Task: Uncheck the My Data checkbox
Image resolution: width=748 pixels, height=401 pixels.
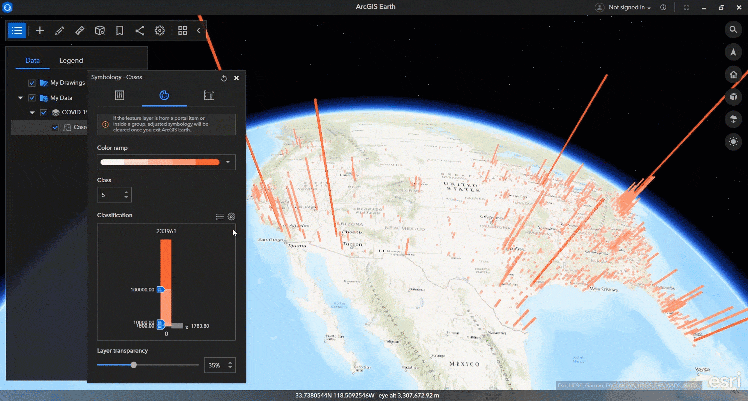Action: pos(31,98)
